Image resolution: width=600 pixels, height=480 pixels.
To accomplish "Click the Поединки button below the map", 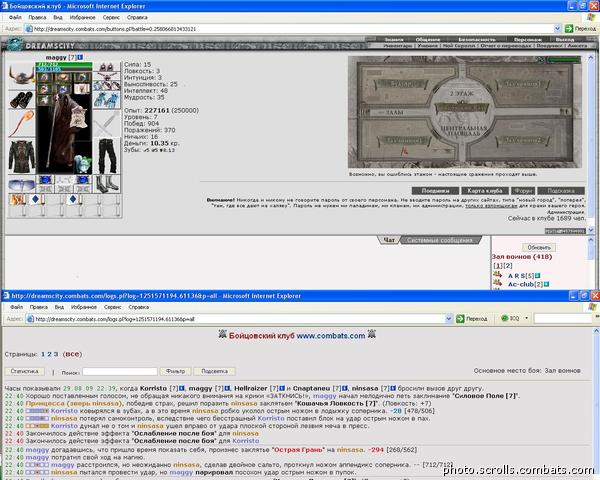I will point(435,191).
